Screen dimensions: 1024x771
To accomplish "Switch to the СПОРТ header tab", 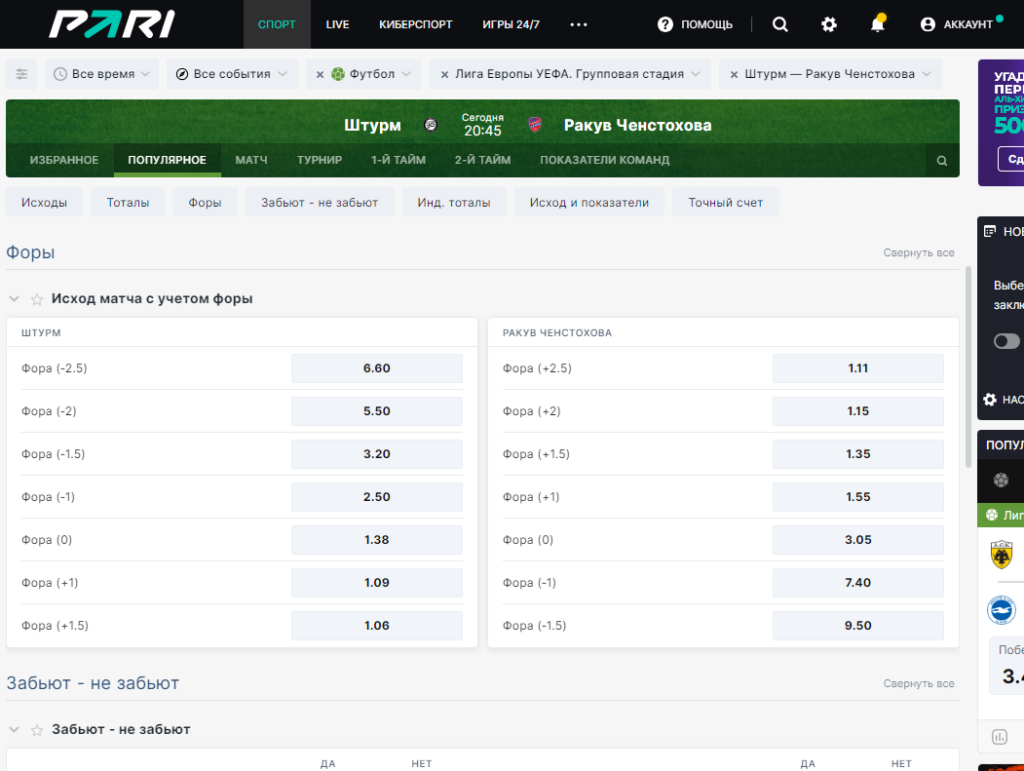I will (x=277, y=24).
